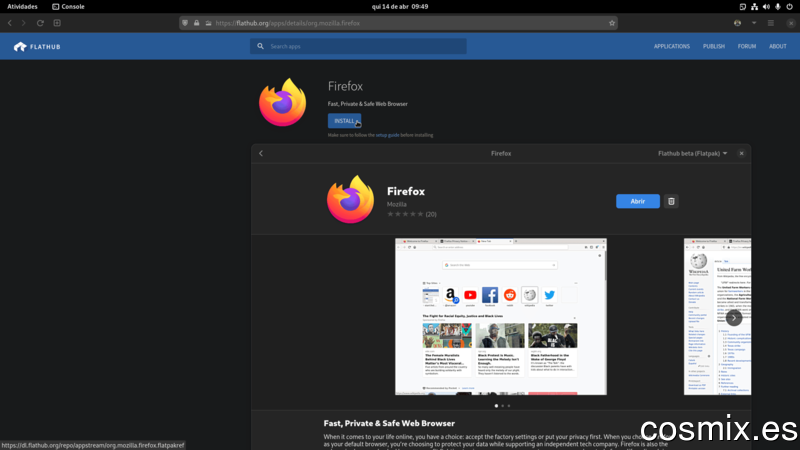Advance to next screenshot with arrow
Image resolution: width=800 pixels, height=450 pixels.
(x=734, y=317)
